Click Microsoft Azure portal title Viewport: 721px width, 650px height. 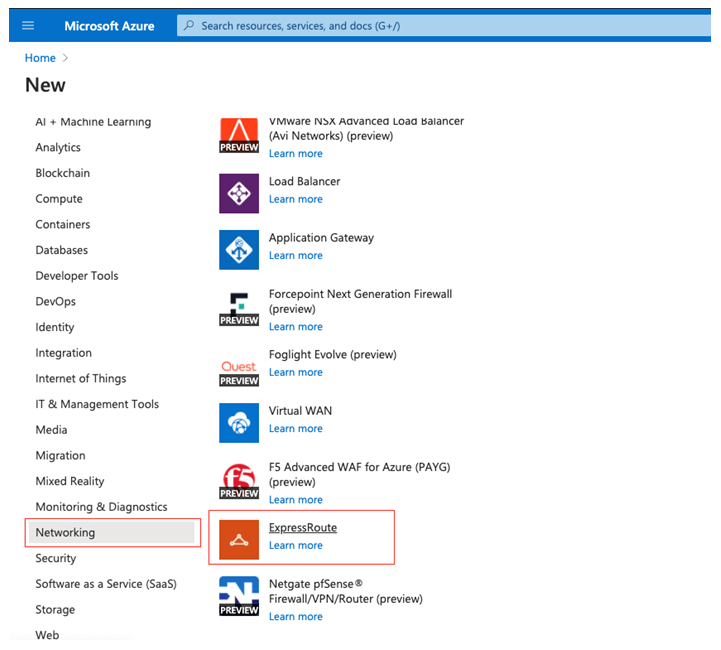(x=109, y=26)
